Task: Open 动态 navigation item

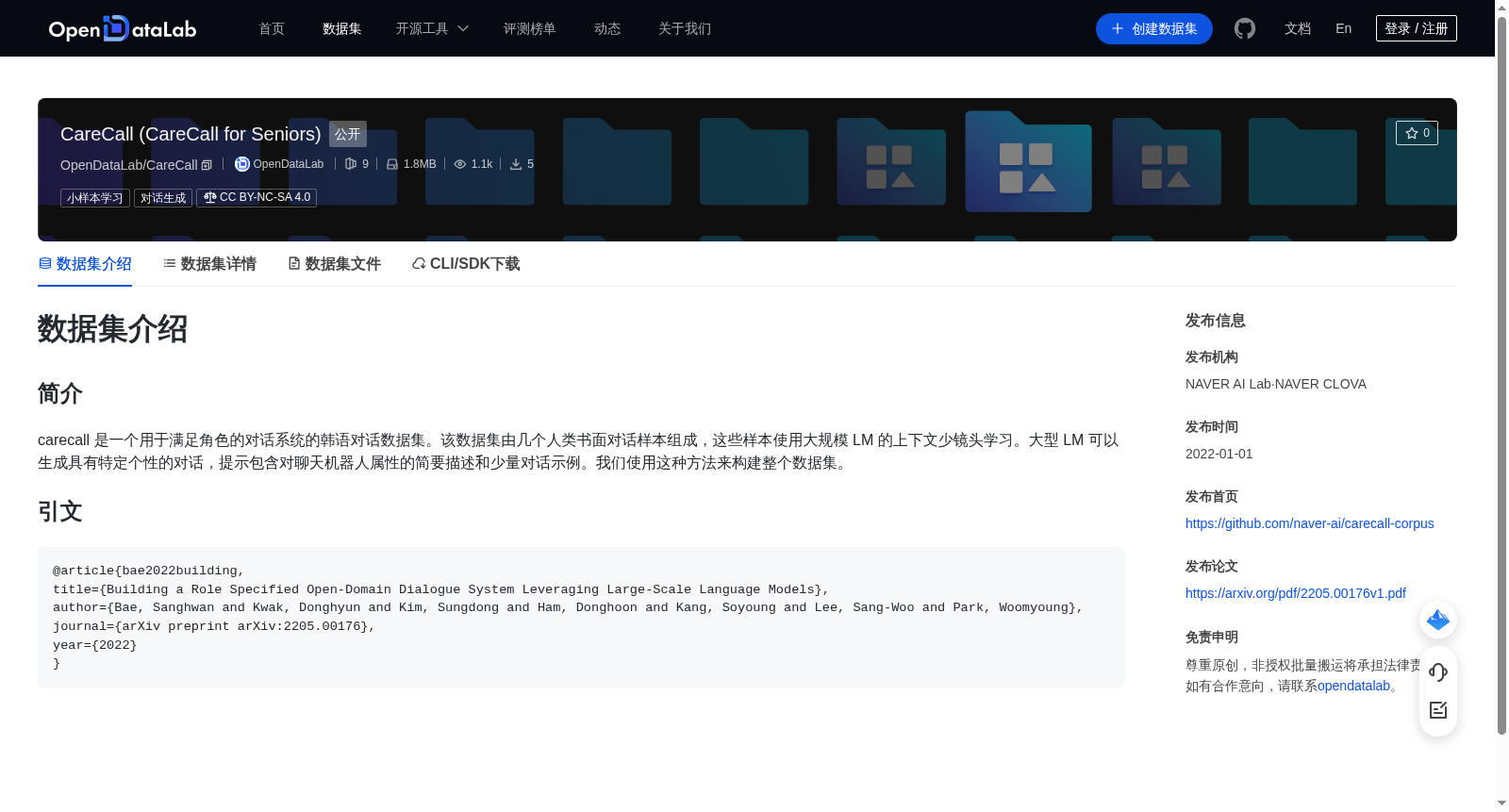Action: (x=607, y=28)
